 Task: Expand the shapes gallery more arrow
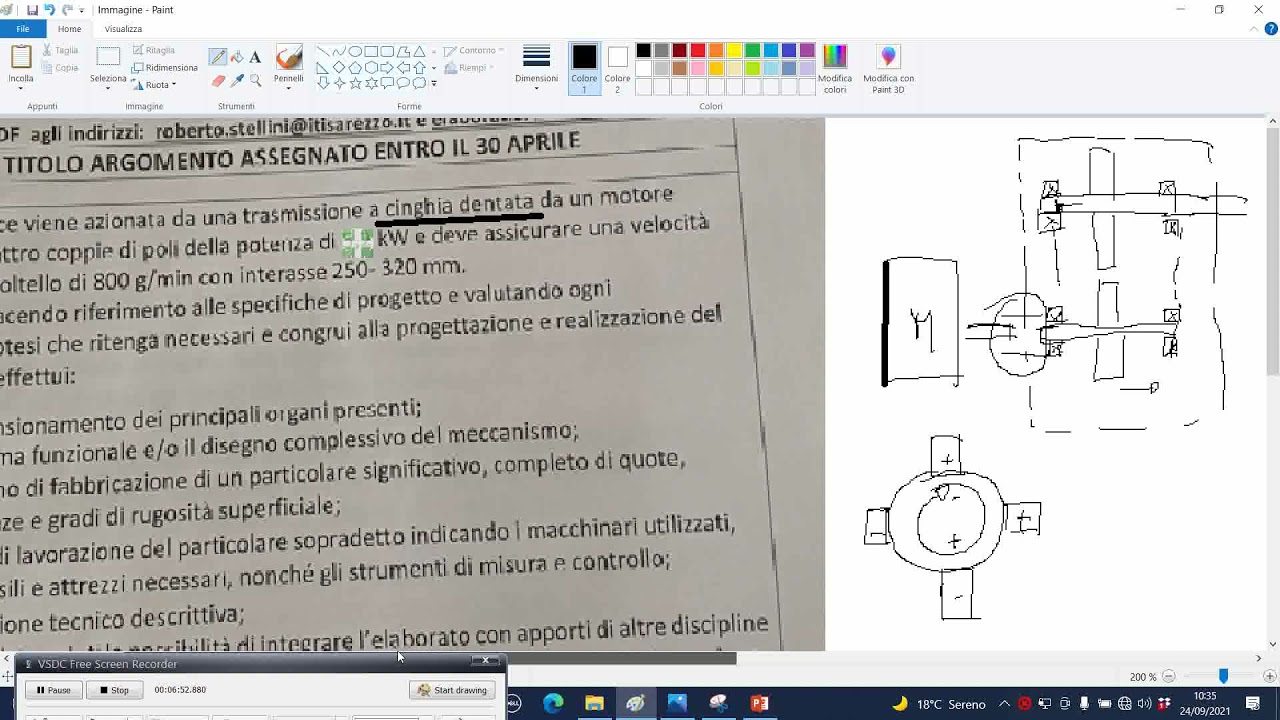click(433, 84)
